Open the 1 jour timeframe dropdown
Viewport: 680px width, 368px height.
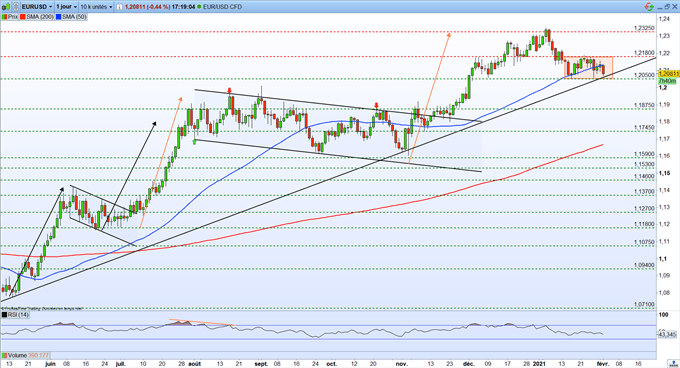point(66,7)
